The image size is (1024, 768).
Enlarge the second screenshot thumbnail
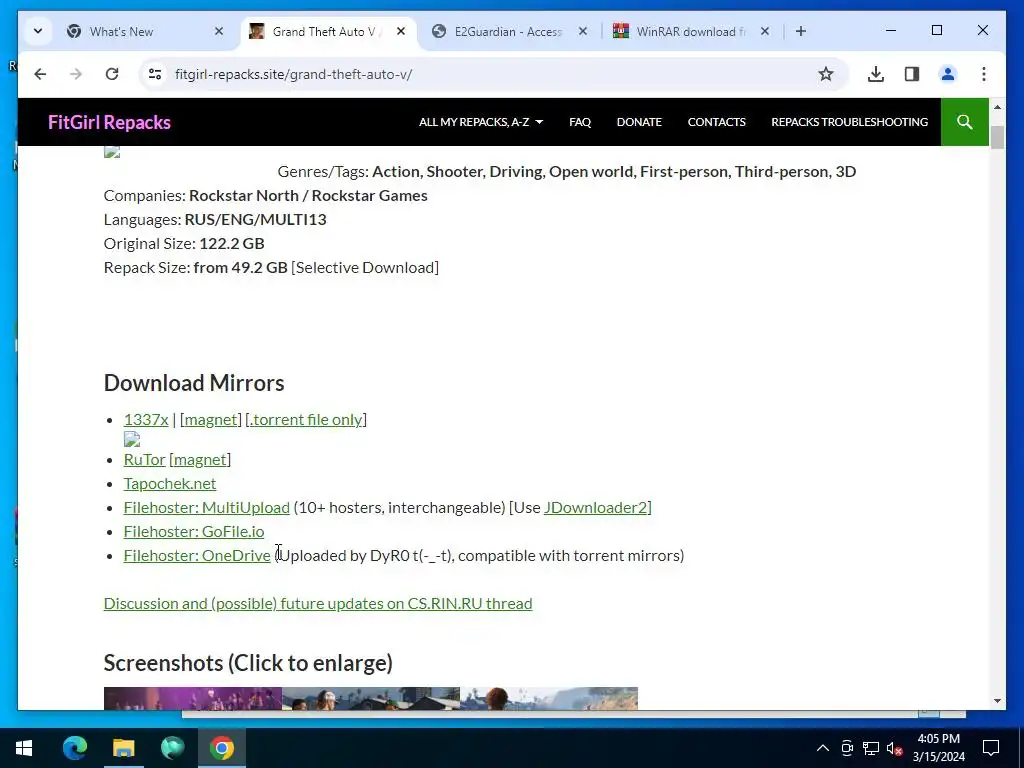[371, 698]
